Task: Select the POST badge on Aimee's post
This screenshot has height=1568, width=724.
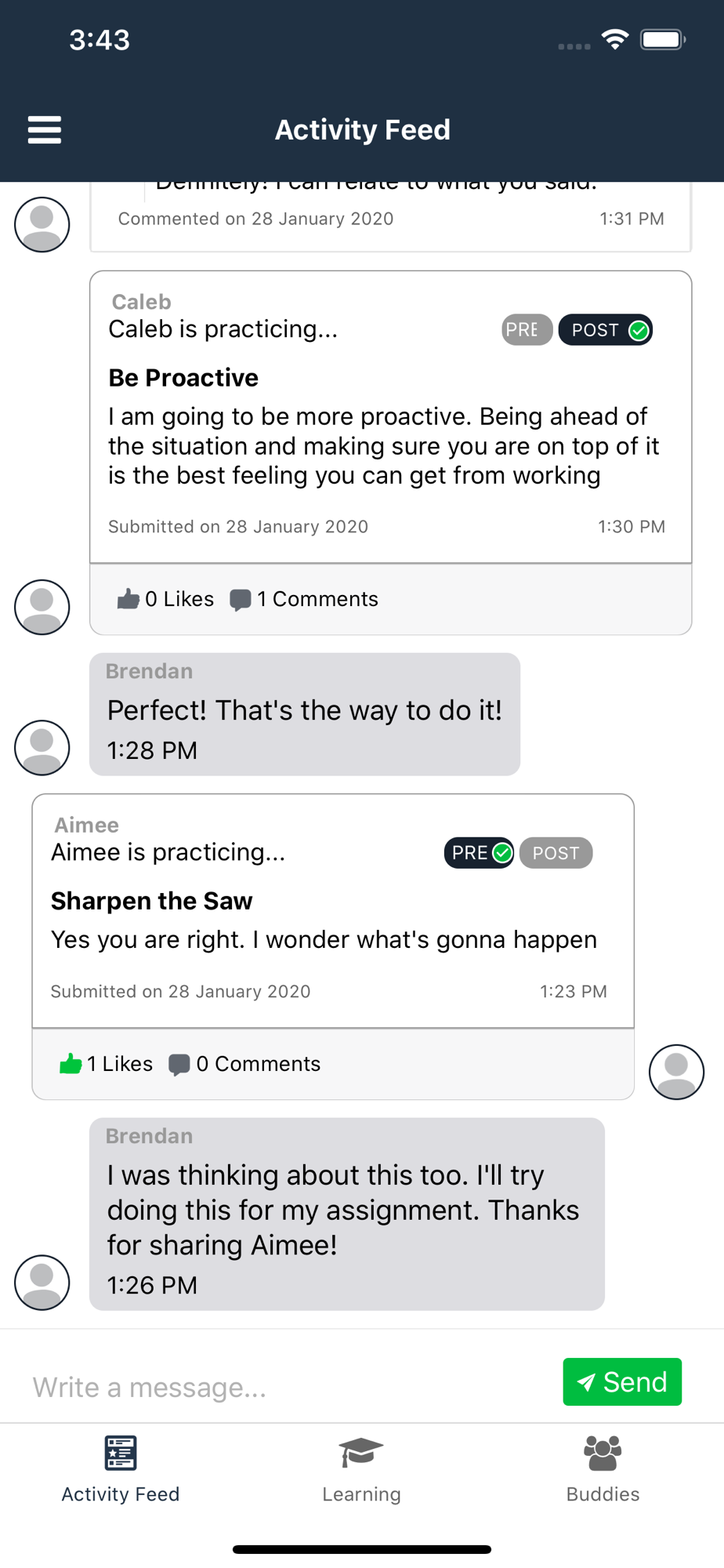Action: click(x=556, y=853)
